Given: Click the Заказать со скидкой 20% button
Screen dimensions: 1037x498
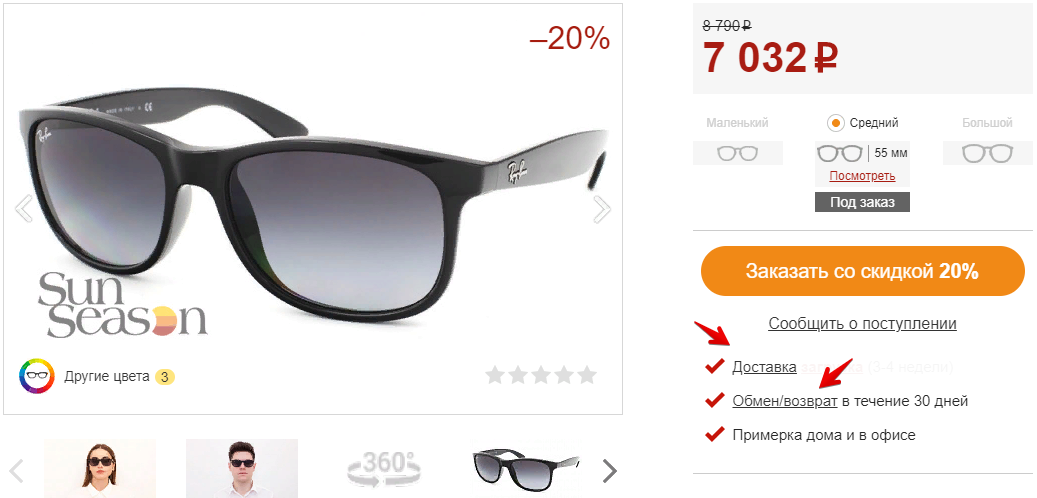Looking at the screenshot, I should click(x=862, y=271).
